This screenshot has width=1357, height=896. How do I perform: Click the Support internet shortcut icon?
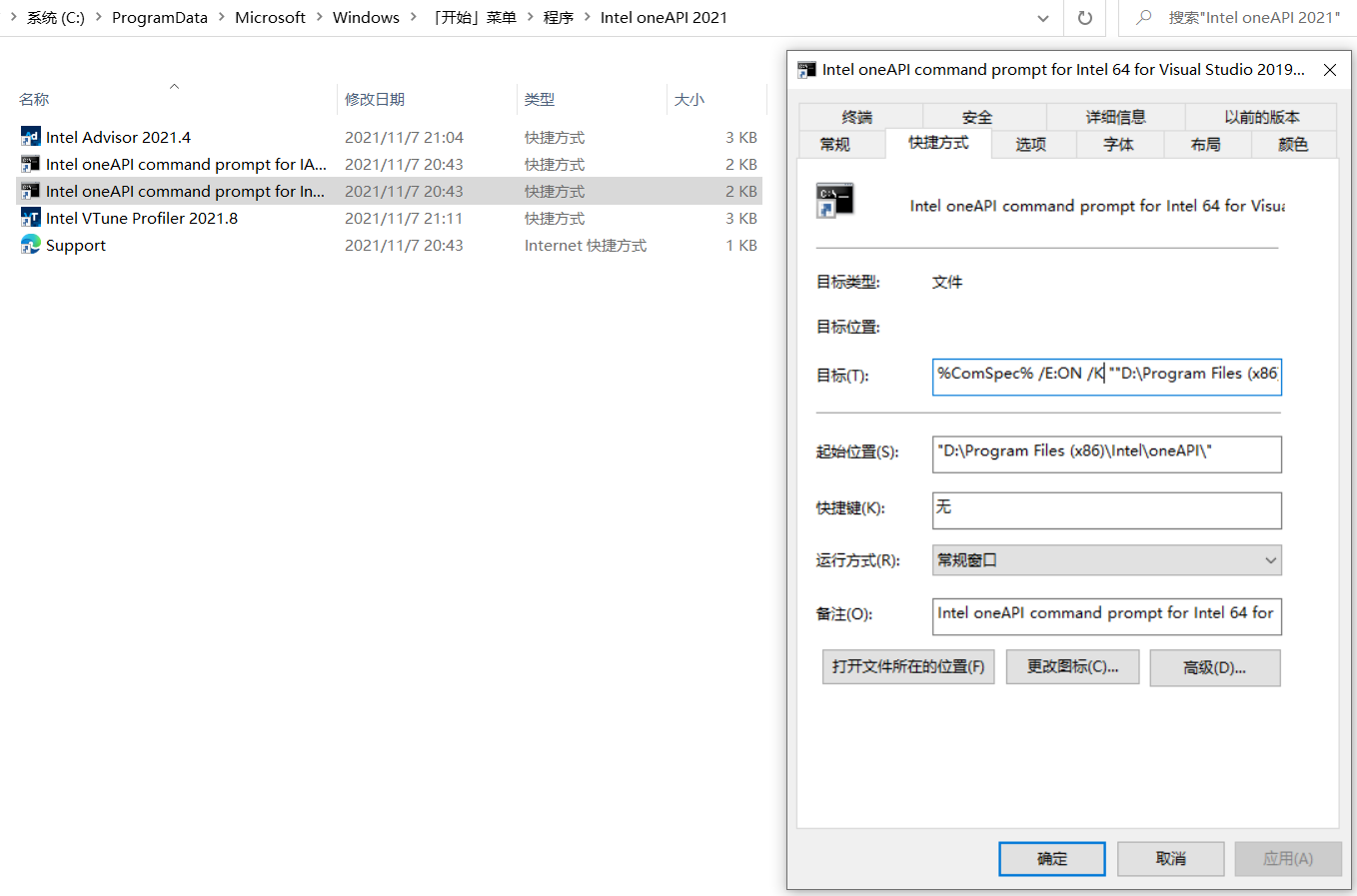pos(31,245)
